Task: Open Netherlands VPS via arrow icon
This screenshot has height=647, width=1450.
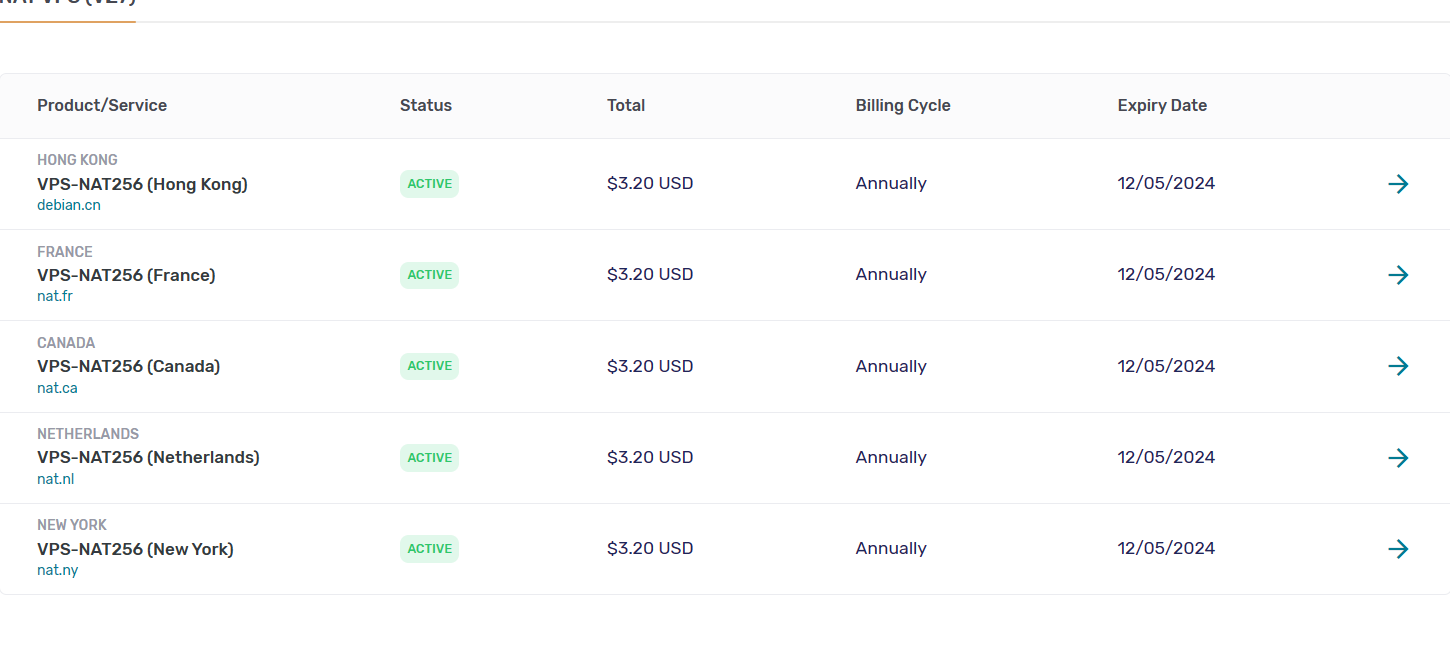Action: coord(1398,458)
